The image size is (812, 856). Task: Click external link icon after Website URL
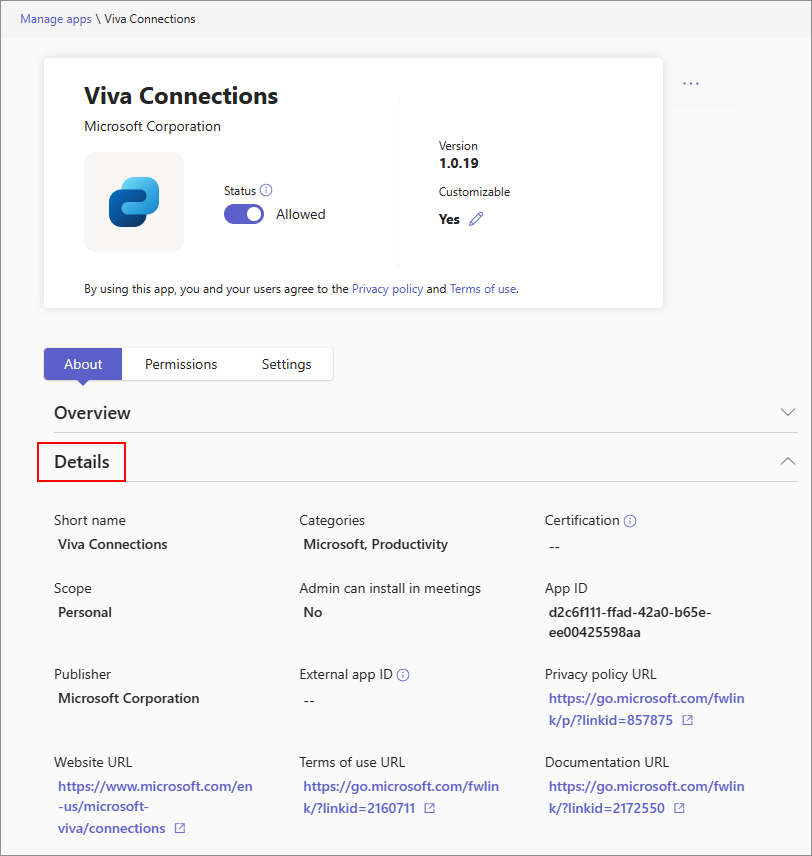[180, 829]
